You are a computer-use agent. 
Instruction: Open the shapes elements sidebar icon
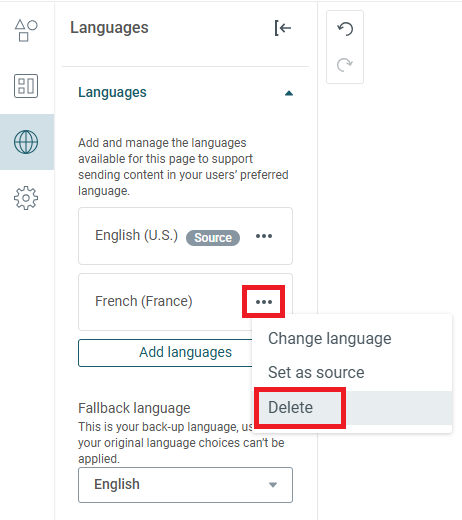(26, 30)
